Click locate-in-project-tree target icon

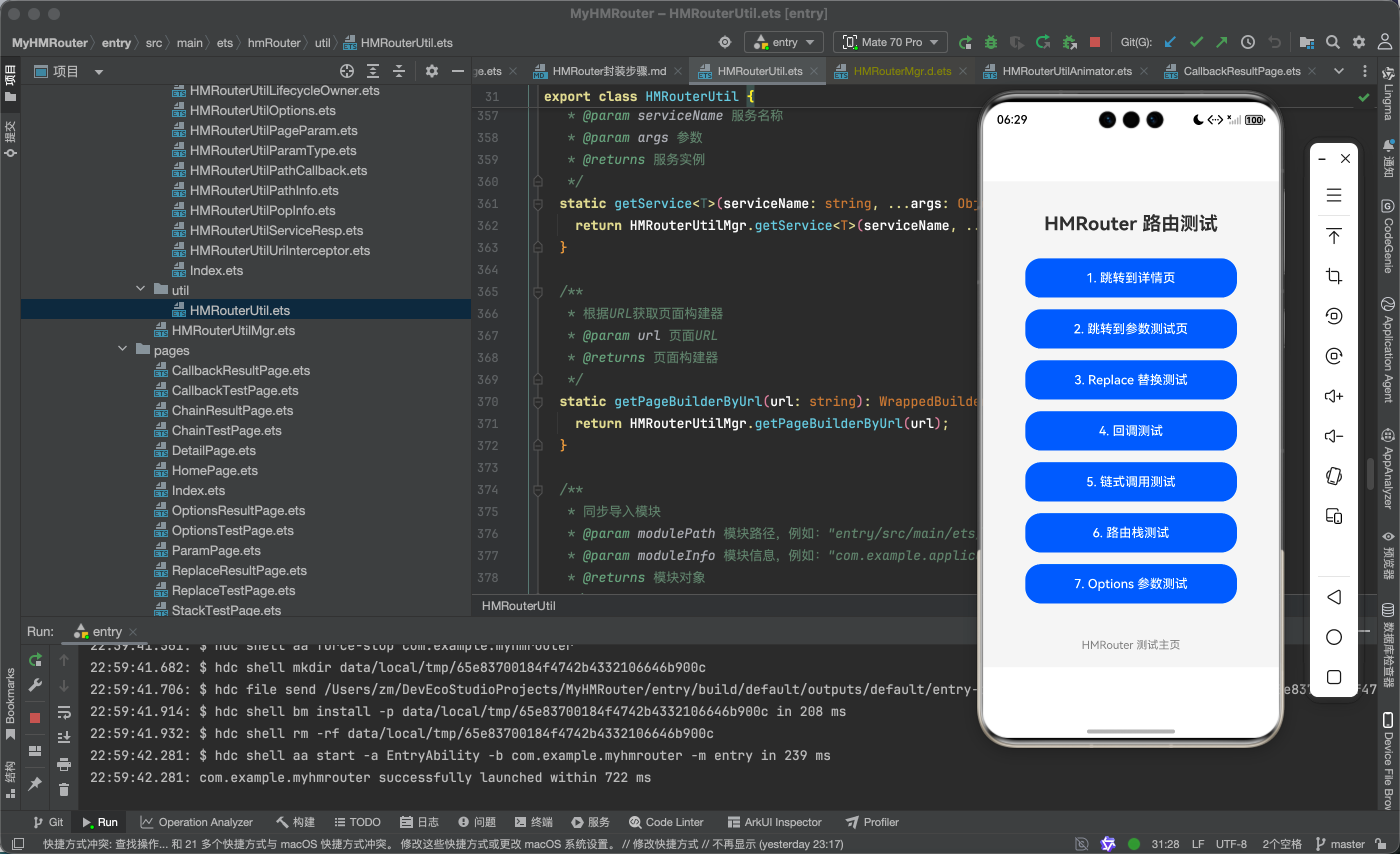point(346,71)
